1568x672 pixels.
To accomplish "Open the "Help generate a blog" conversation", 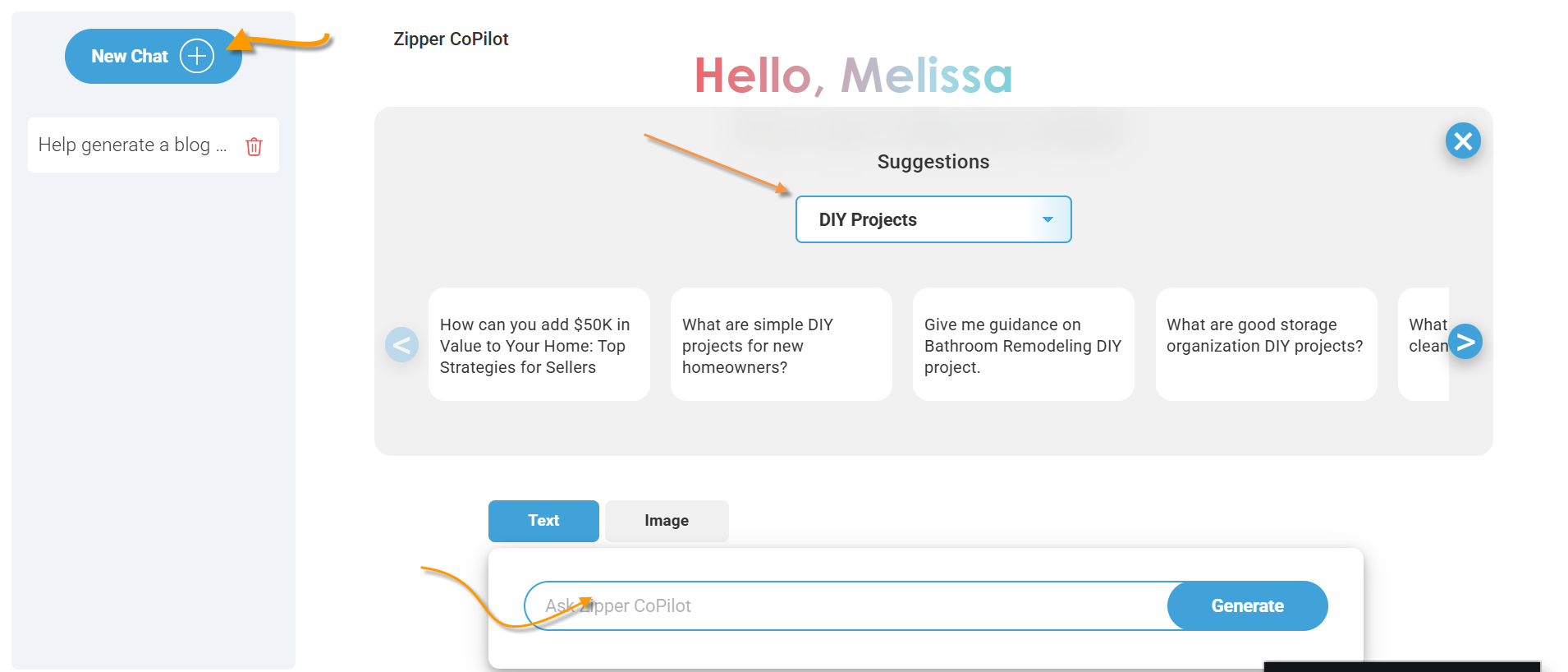I will point(133,145).
